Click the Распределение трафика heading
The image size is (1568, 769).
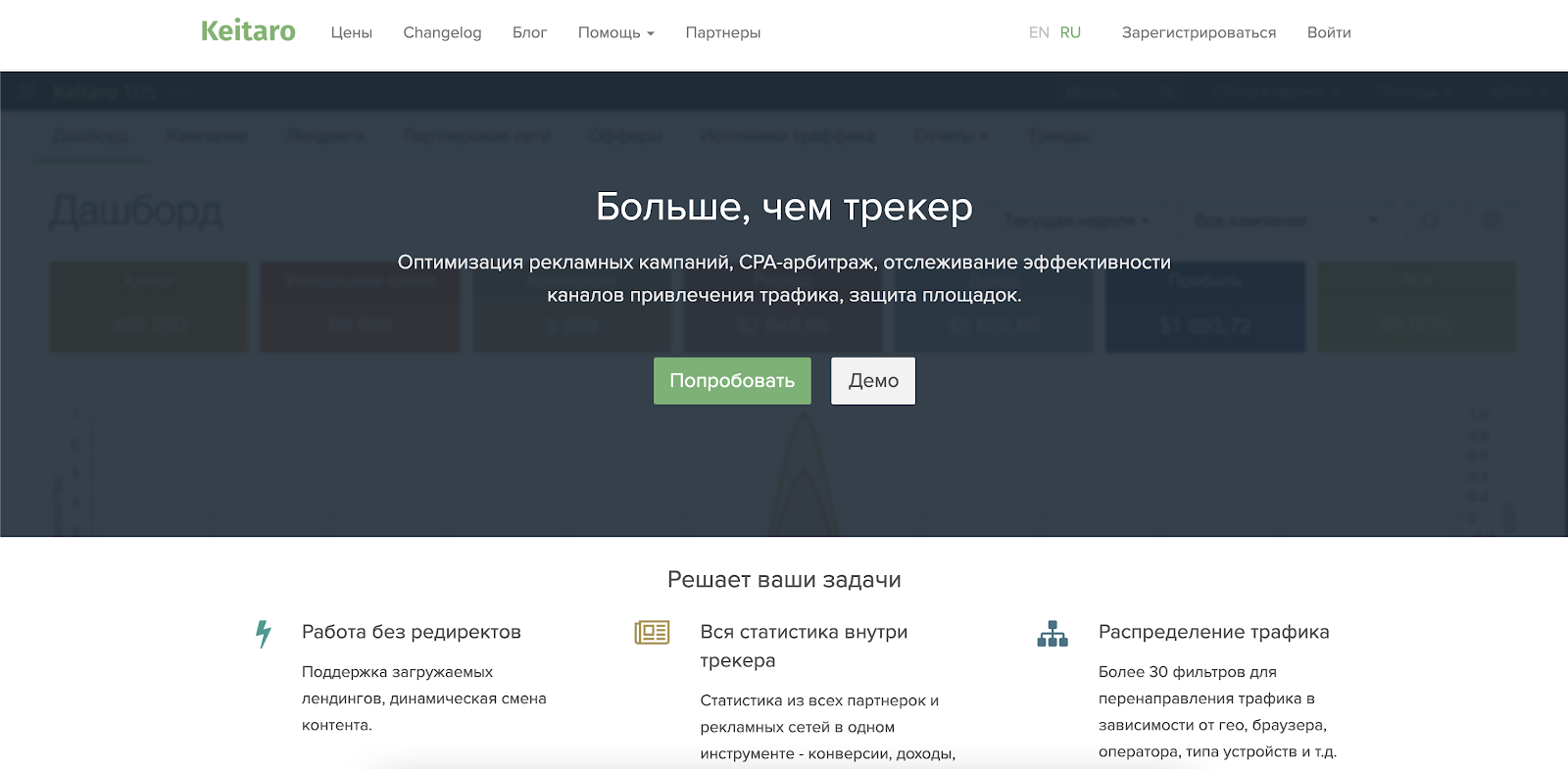(1213, 632)
